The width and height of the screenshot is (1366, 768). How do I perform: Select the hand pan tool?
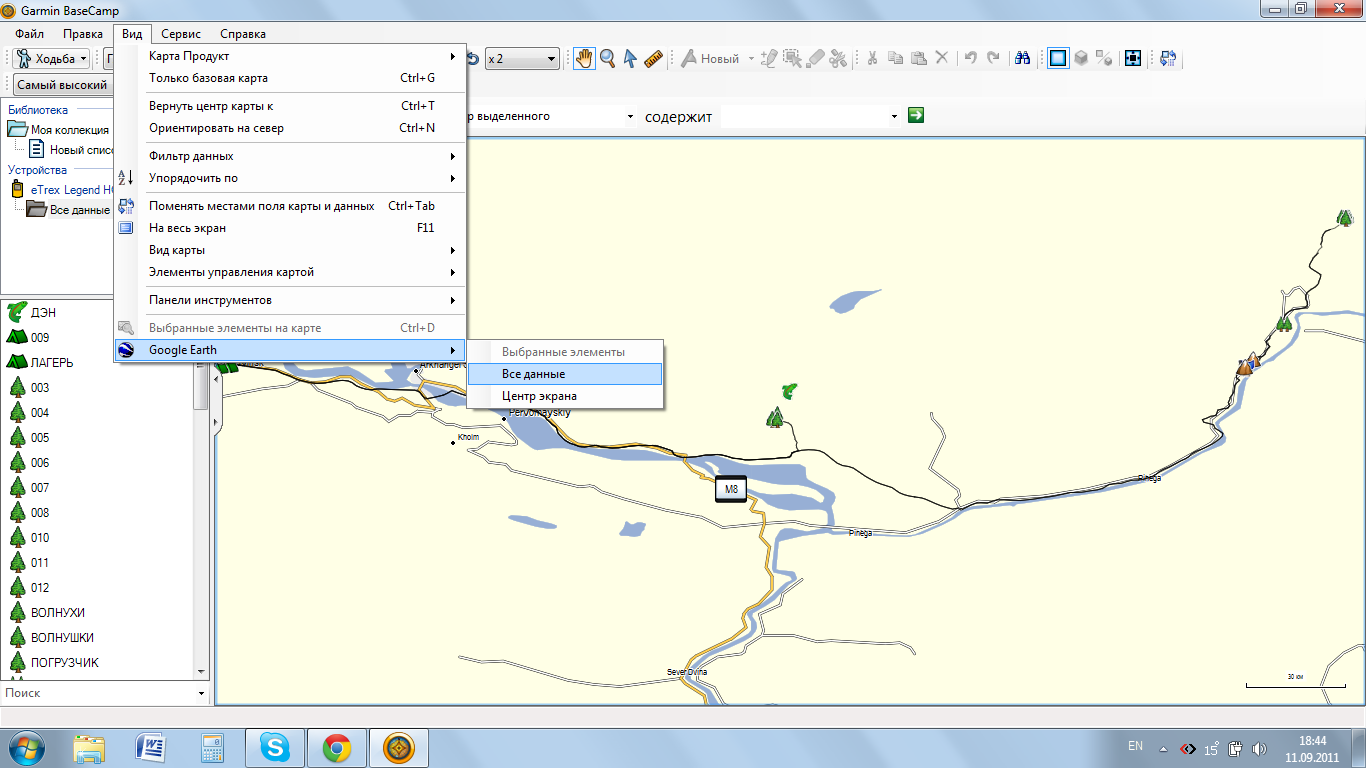coord(586,59)
